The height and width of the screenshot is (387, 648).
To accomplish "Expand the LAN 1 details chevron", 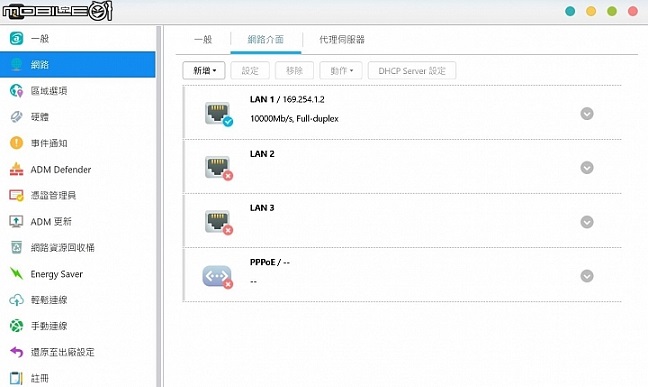I will click(587, 114).
